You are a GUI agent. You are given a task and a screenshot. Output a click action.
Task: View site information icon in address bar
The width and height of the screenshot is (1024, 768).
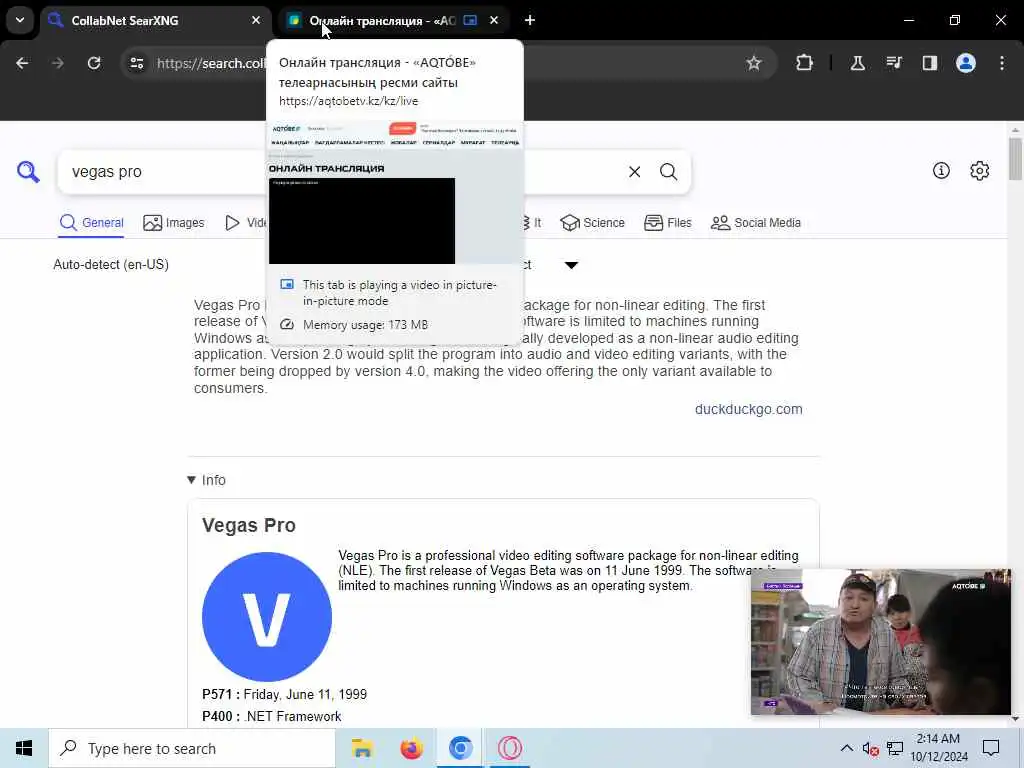tap(137, 63)
